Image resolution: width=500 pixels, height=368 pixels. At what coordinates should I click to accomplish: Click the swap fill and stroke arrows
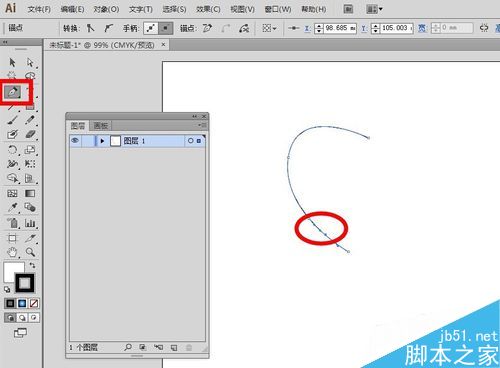[x=32, y=265]
